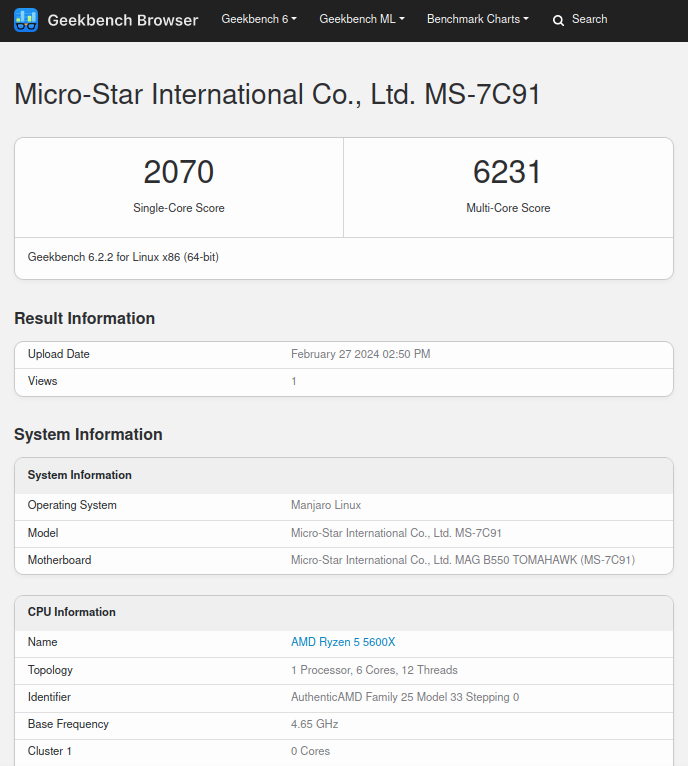Click the Operating System label
This screenshot has width=688, height=766.
[72, 505]
